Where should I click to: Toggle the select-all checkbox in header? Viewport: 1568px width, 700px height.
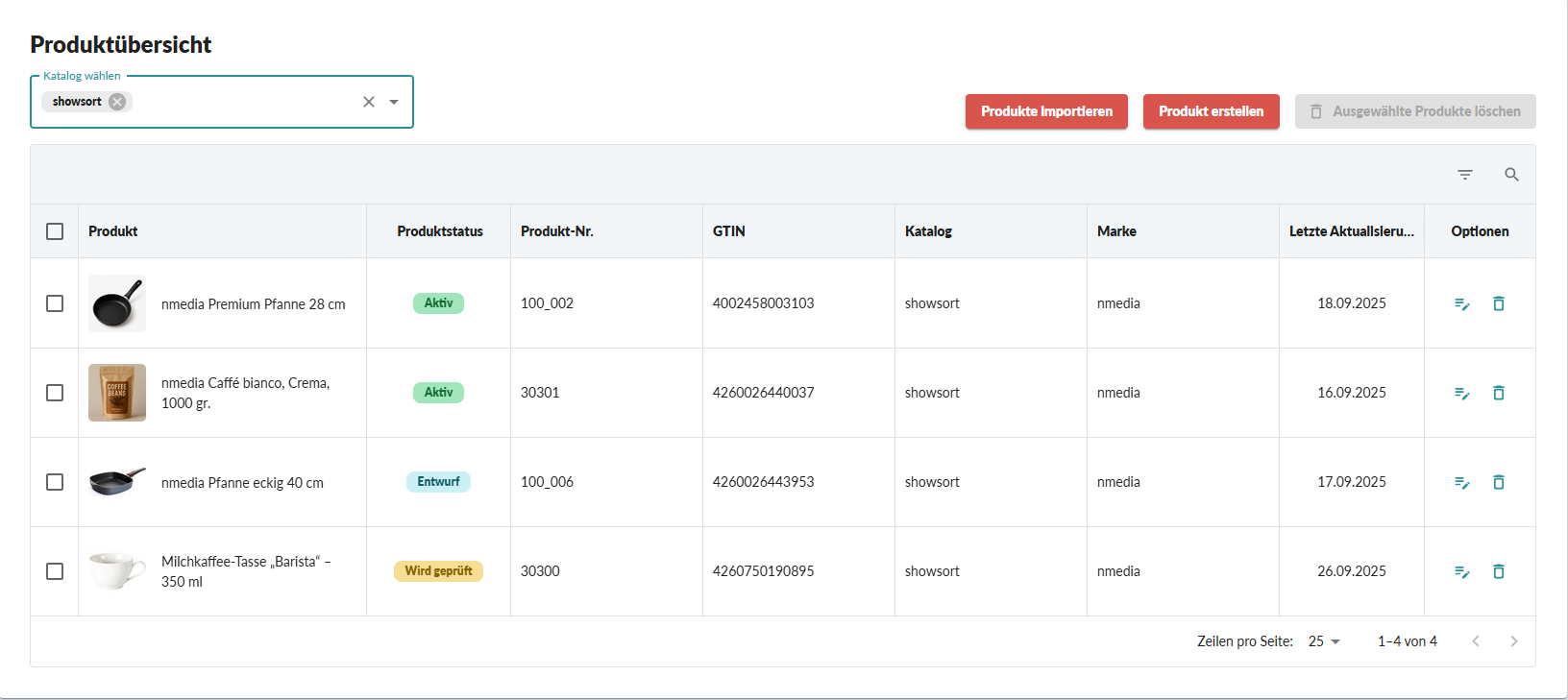tap(55, 231)
